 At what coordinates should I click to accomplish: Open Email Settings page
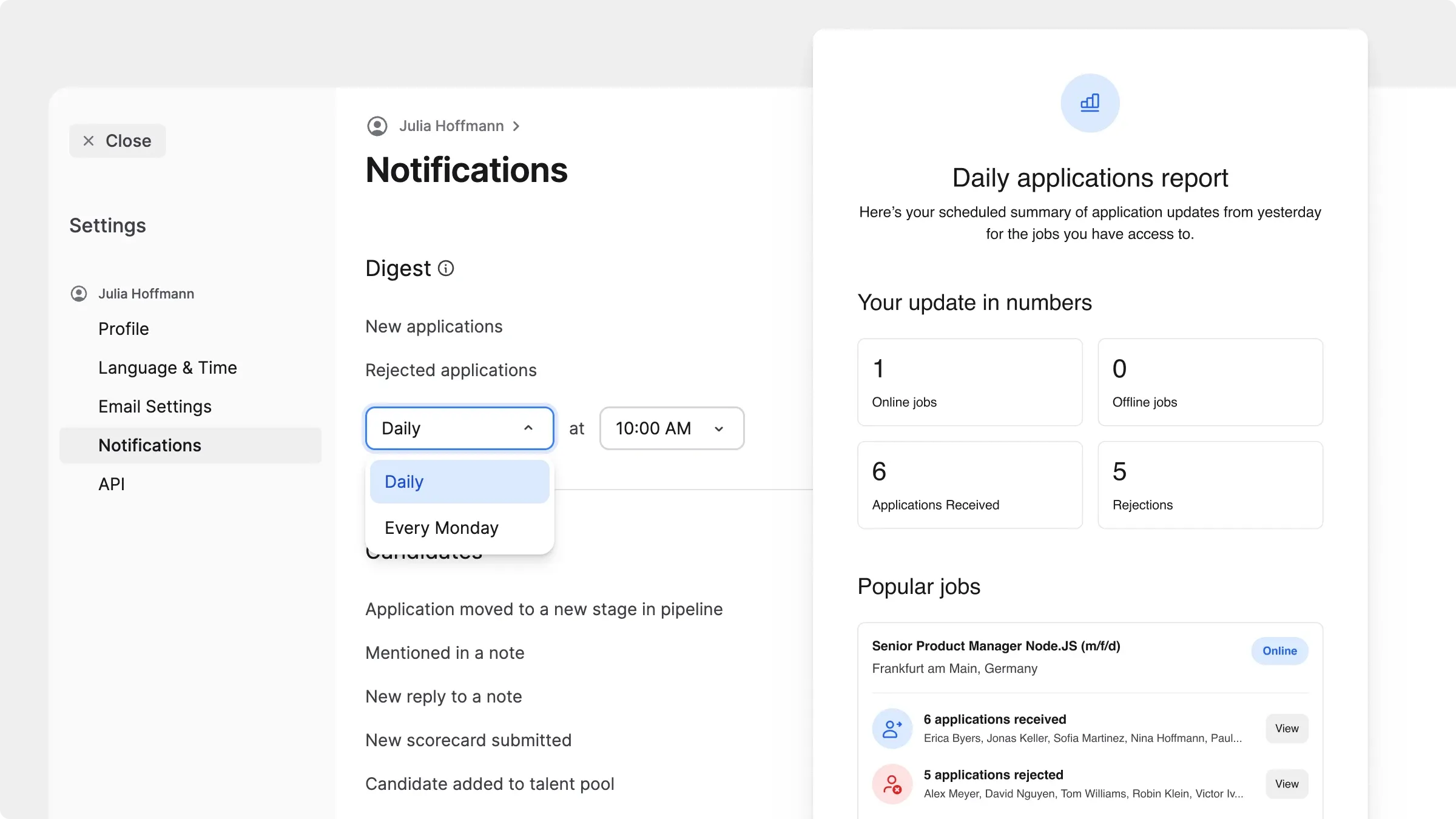coord(155,406)
